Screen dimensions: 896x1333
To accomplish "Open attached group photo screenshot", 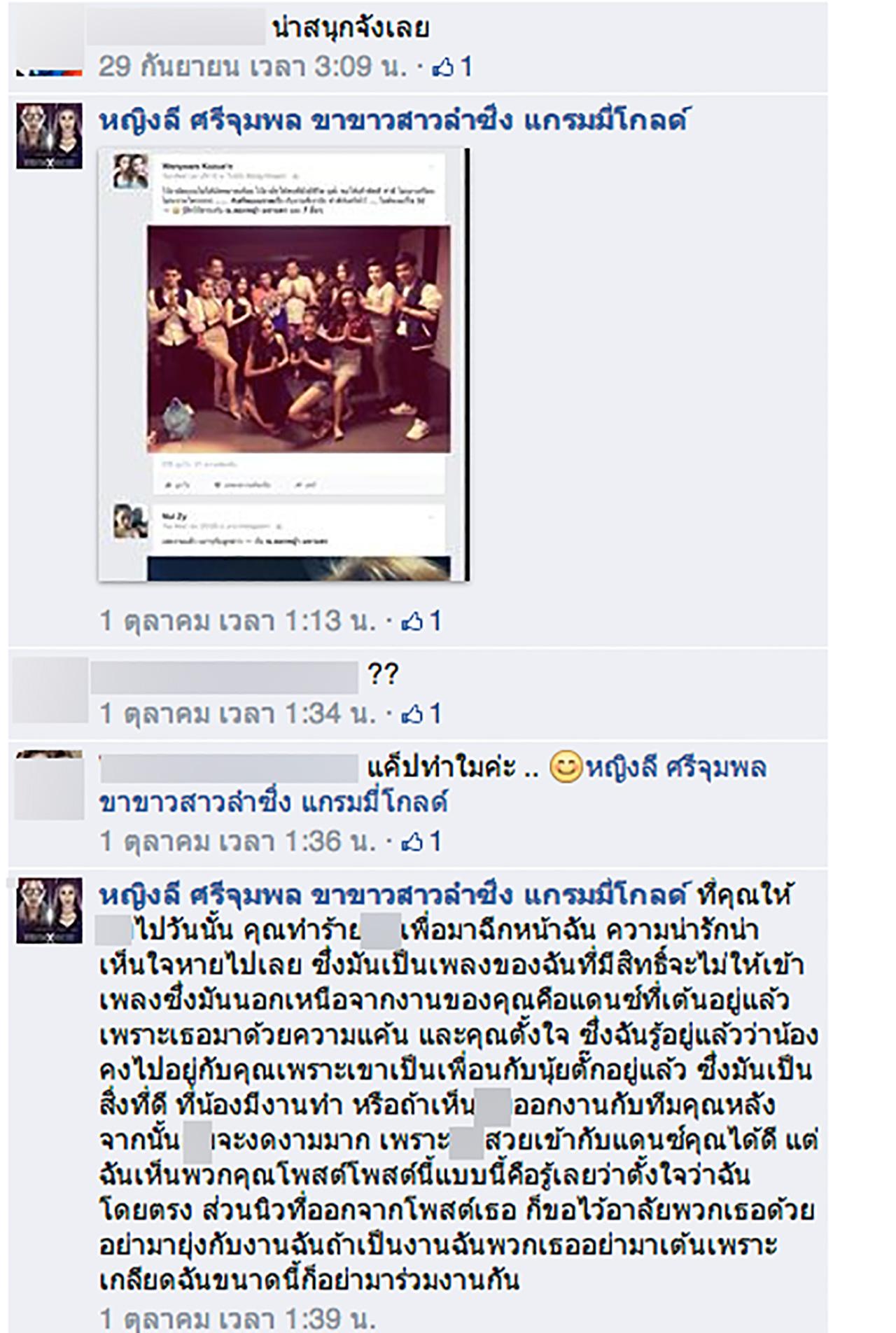I will [x=283, y=364].
